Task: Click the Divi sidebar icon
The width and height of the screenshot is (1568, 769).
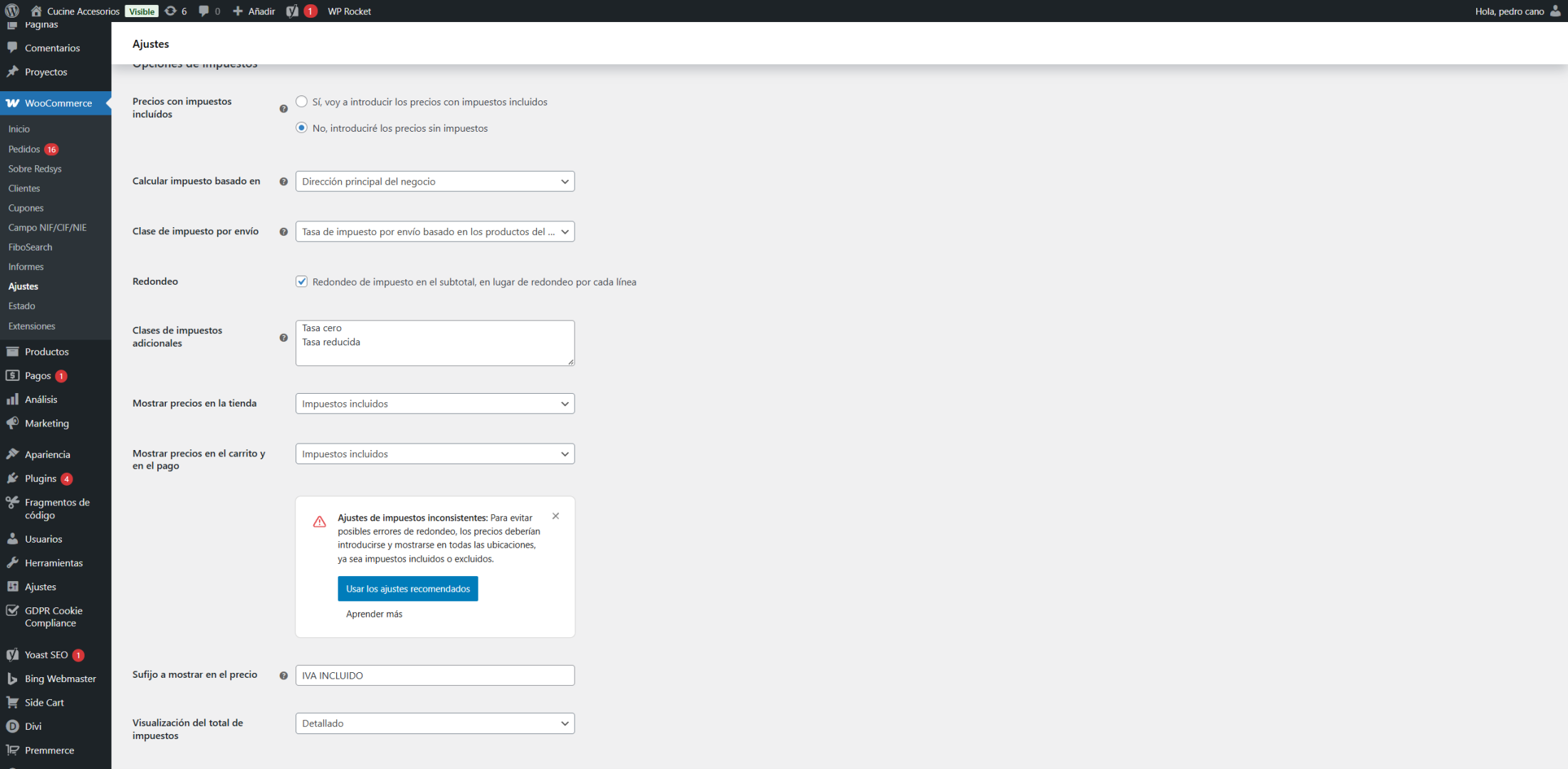Action: point(12,726)
